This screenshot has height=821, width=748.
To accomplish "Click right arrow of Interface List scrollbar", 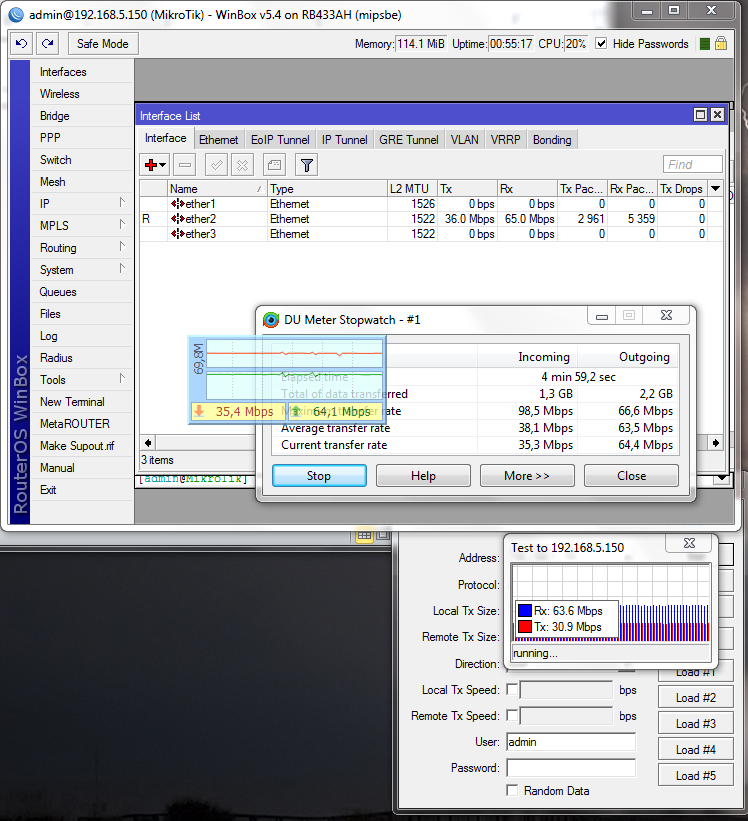I will click(716, 443).
